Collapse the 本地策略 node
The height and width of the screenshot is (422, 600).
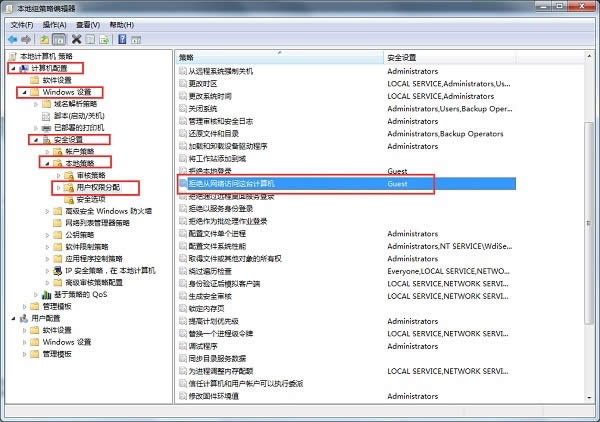pyautogui.click(x=48, y=163)
